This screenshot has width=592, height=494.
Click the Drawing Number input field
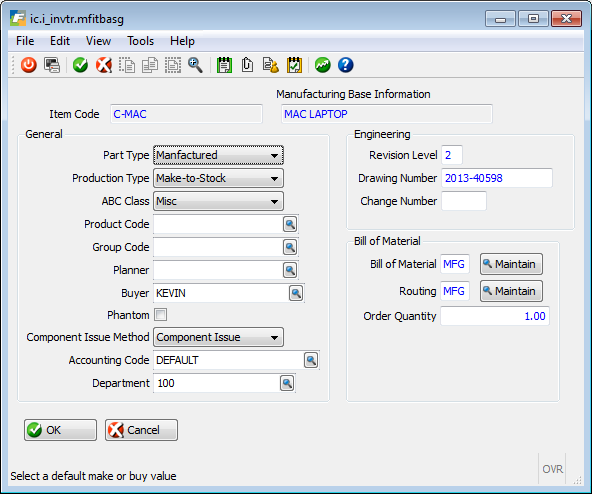click(497, 178)
